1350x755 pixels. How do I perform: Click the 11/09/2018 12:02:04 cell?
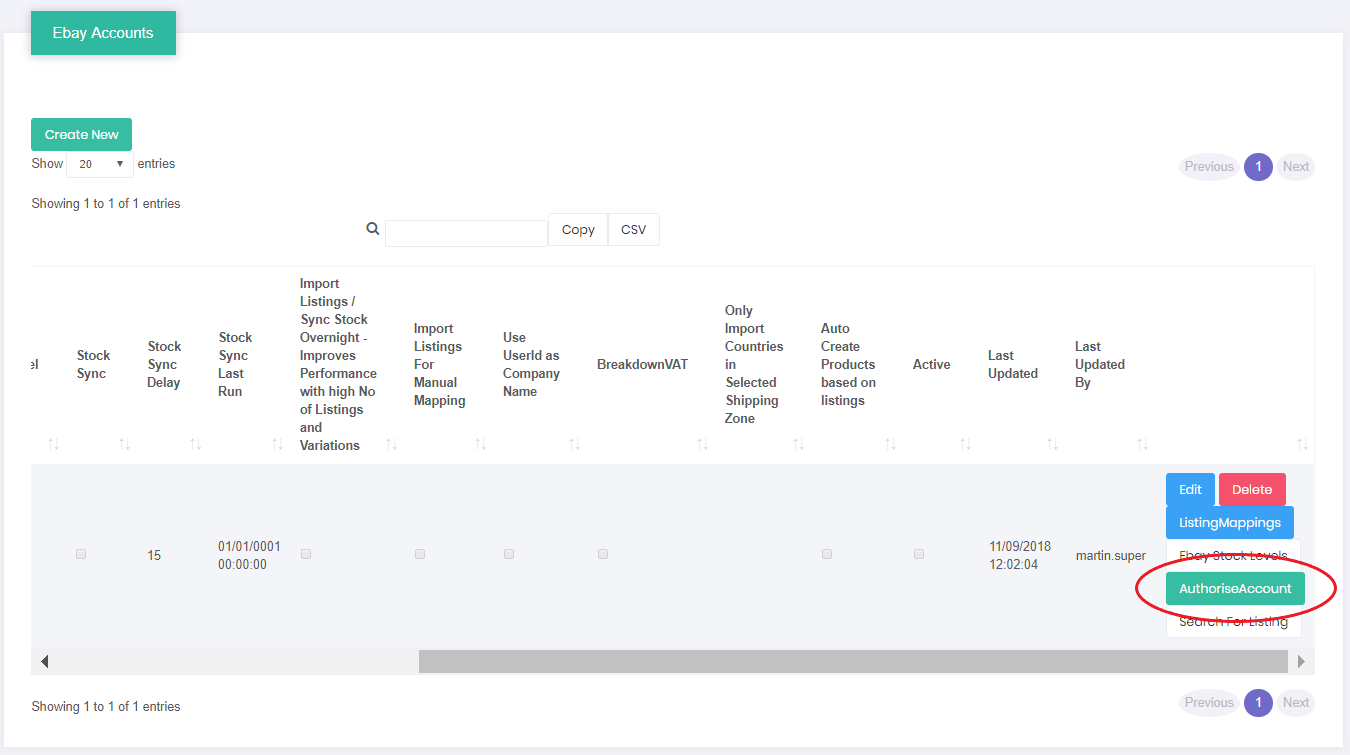point(1020,555)
